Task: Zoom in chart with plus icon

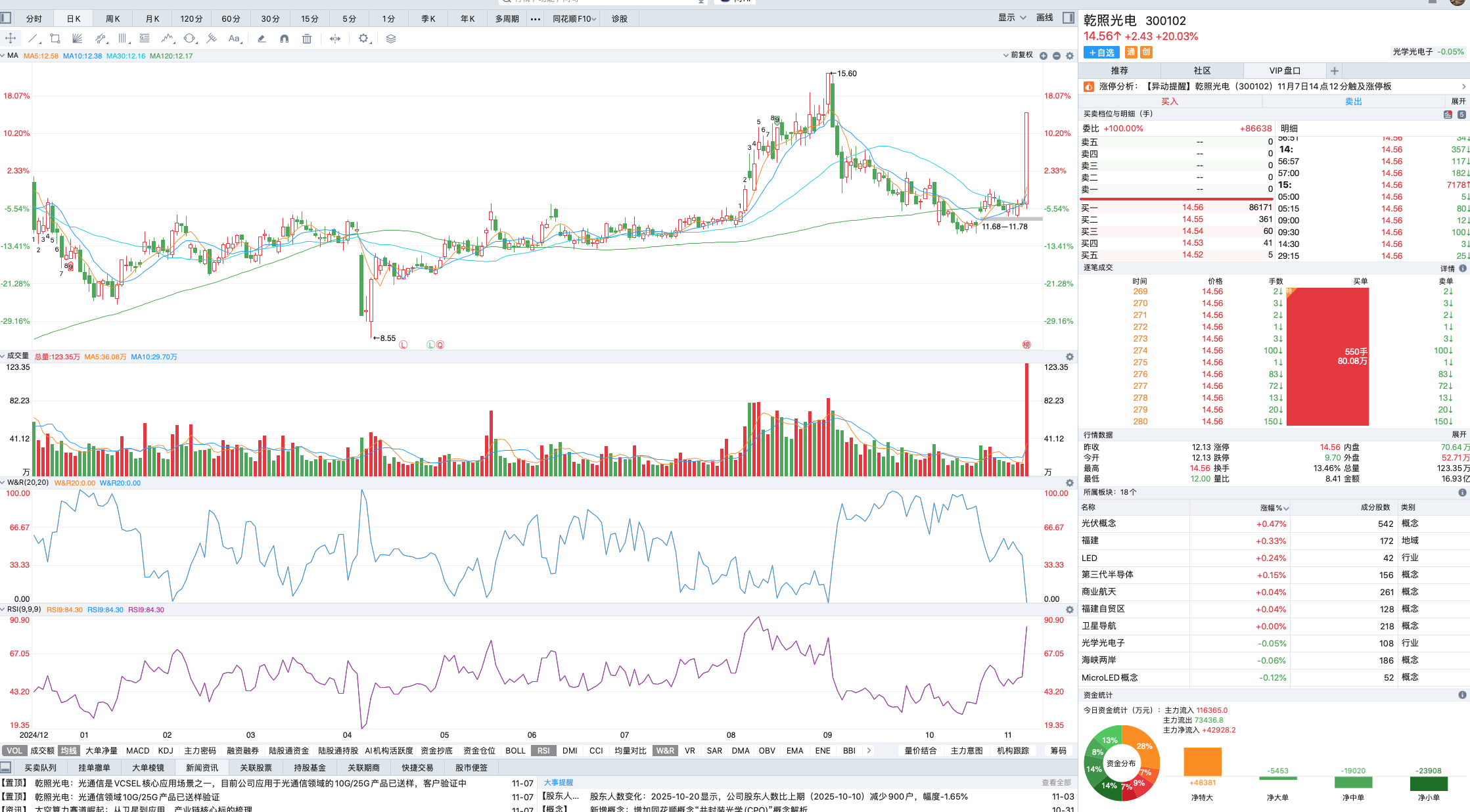Action: point(1044,56)
